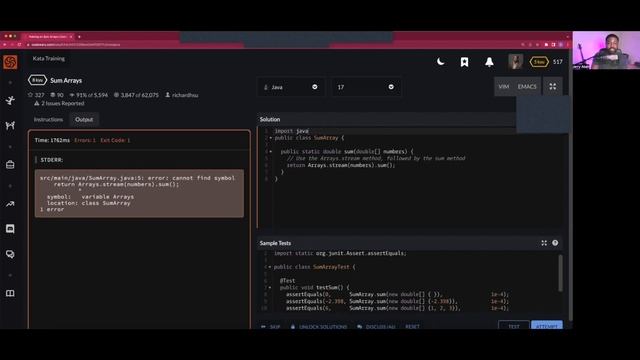Viewport: 640px width, 360px height.
Task: Open author richardhsu profile link
Action: coord(185,95)
